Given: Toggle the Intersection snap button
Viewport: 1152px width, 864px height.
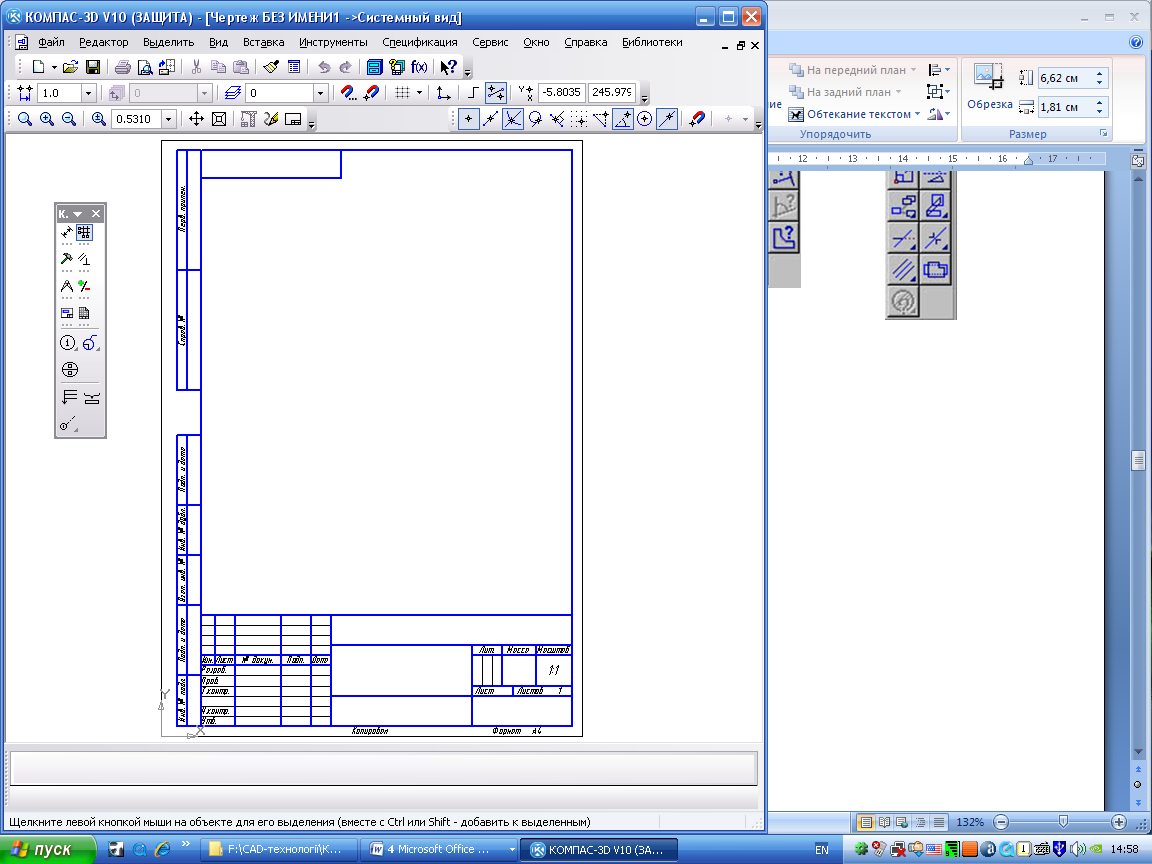Looking at the screenshot, I should [x=513, y=119].
